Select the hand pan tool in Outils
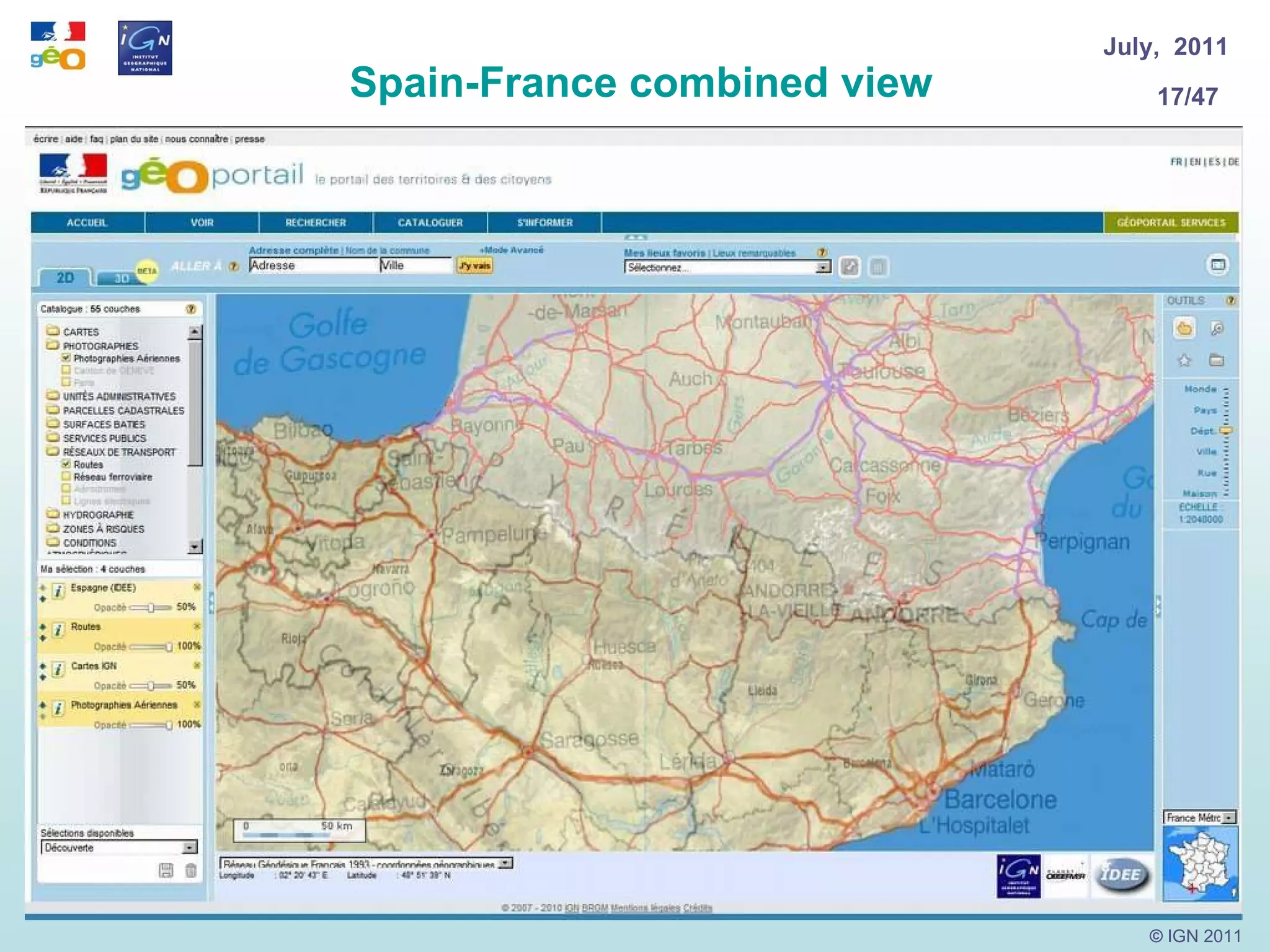 pyautogui.click(x=1184, y=328)
